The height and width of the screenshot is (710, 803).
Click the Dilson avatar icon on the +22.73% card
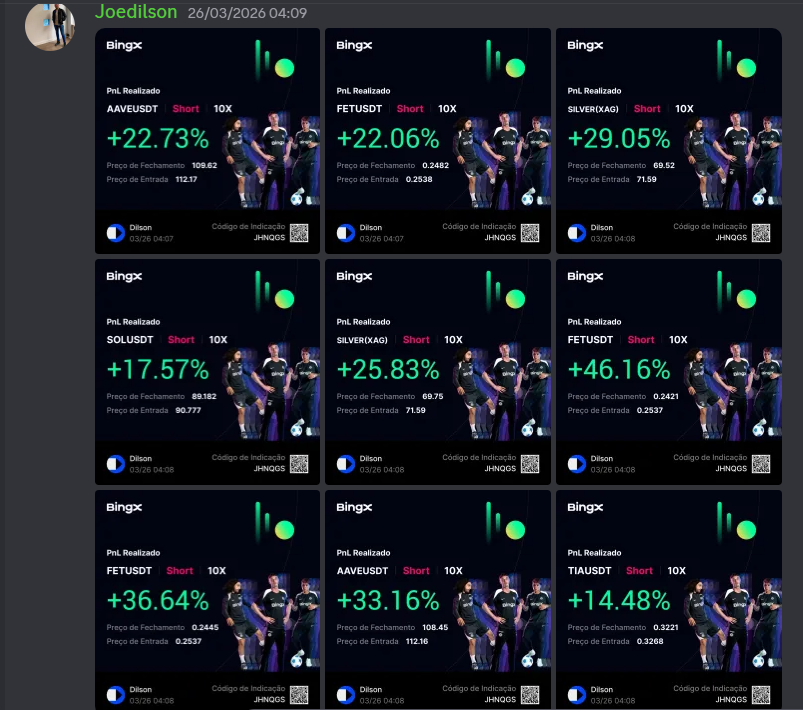tap(116, 233)
